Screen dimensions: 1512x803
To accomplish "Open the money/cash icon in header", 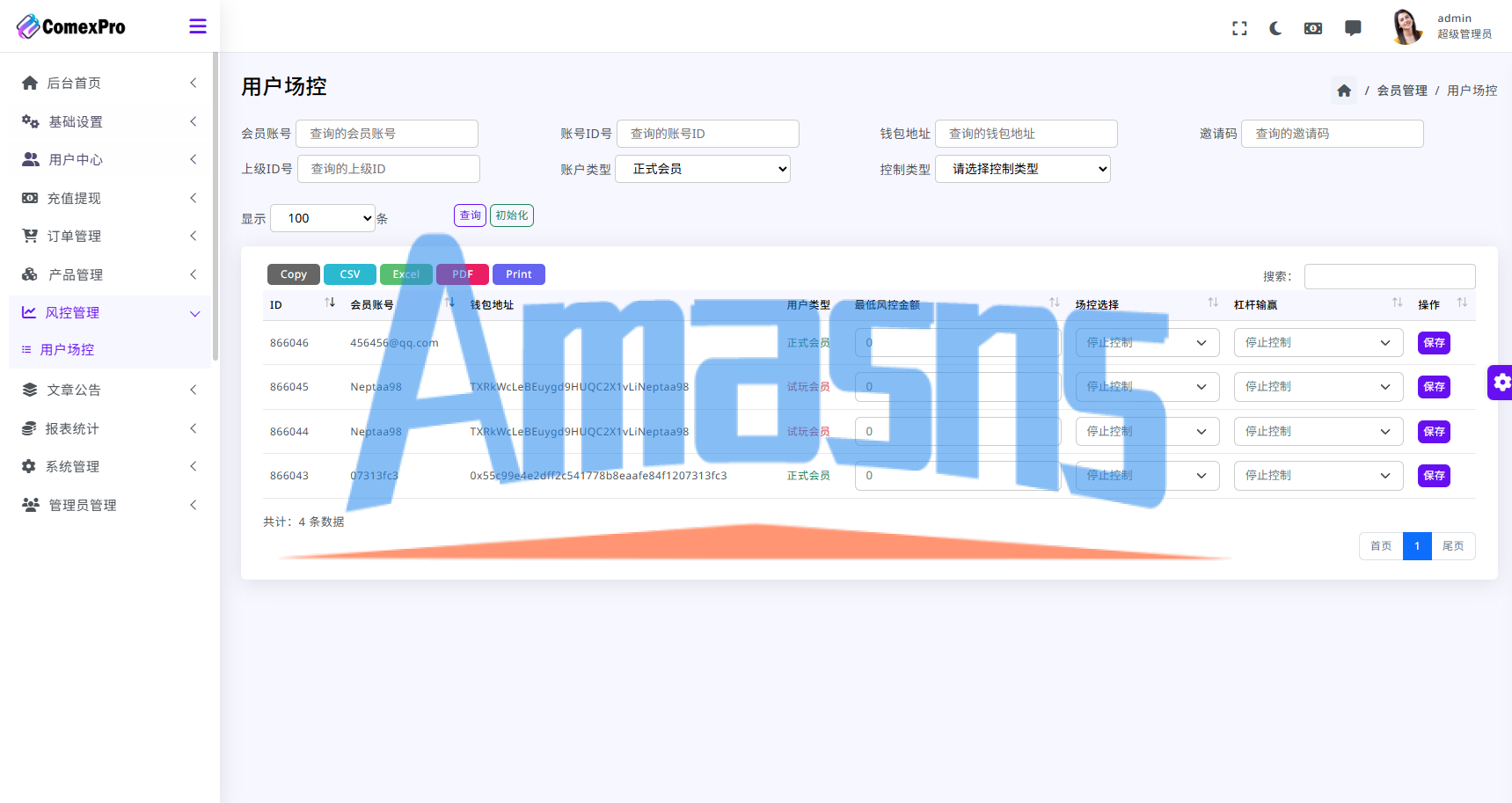I will point(1313,28).
